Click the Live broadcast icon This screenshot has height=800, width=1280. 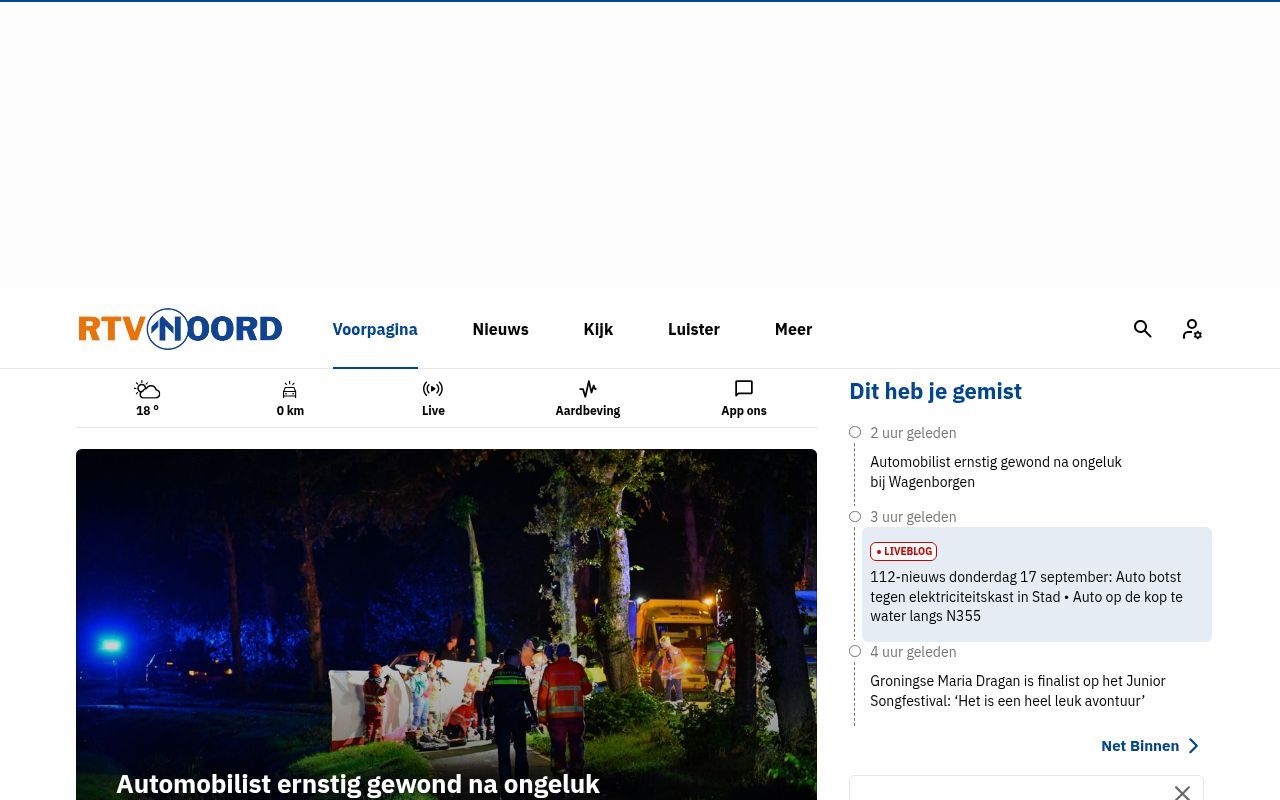[x=433, y=389]
